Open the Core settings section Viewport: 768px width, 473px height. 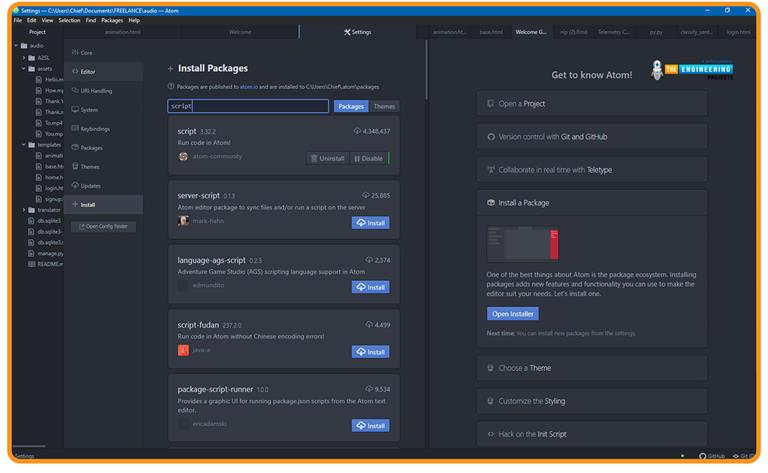click(x=86, y=52)
